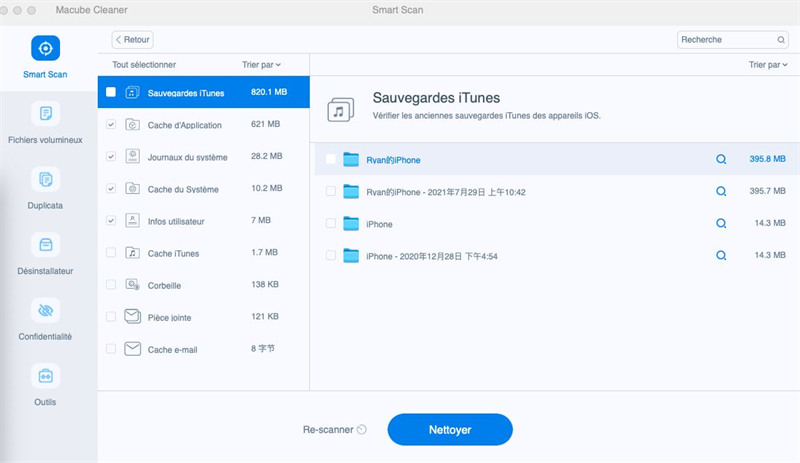Check the Cache iTunes checkbox
The width and height of the screenshot is (800, 463).
(x=111, y=252)
